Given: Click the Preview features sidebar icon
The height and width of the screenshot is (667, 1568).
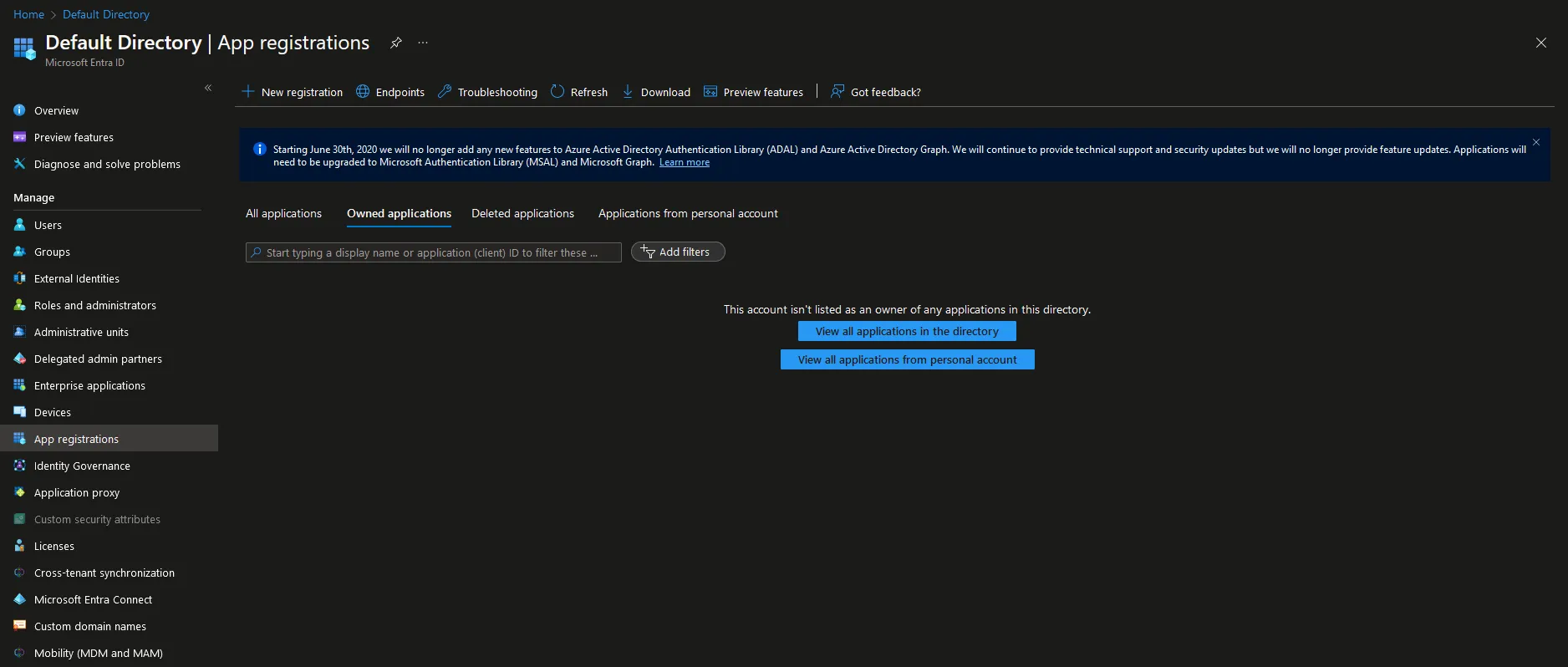Looking at the screenshot, I should 20,137.
